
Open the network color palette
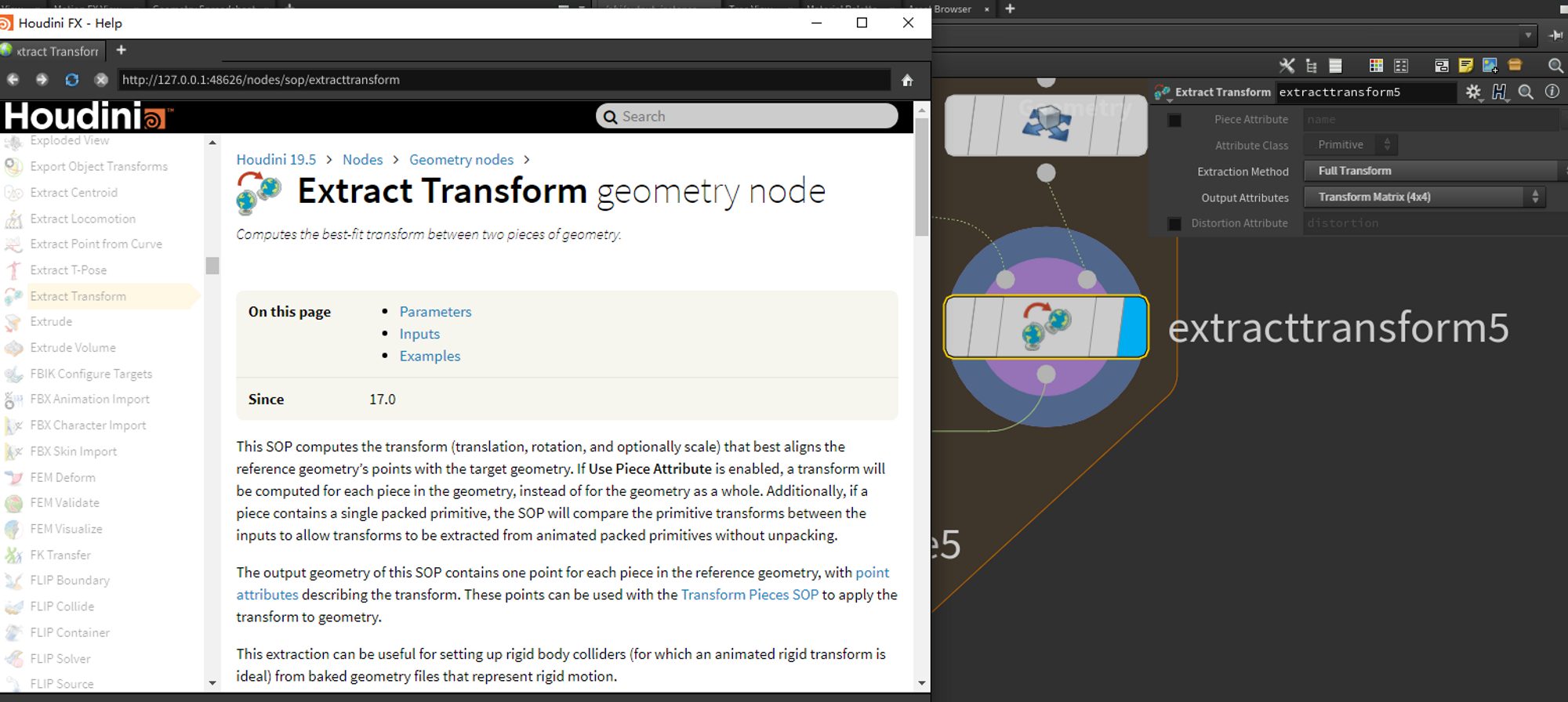click(1375, 66)
